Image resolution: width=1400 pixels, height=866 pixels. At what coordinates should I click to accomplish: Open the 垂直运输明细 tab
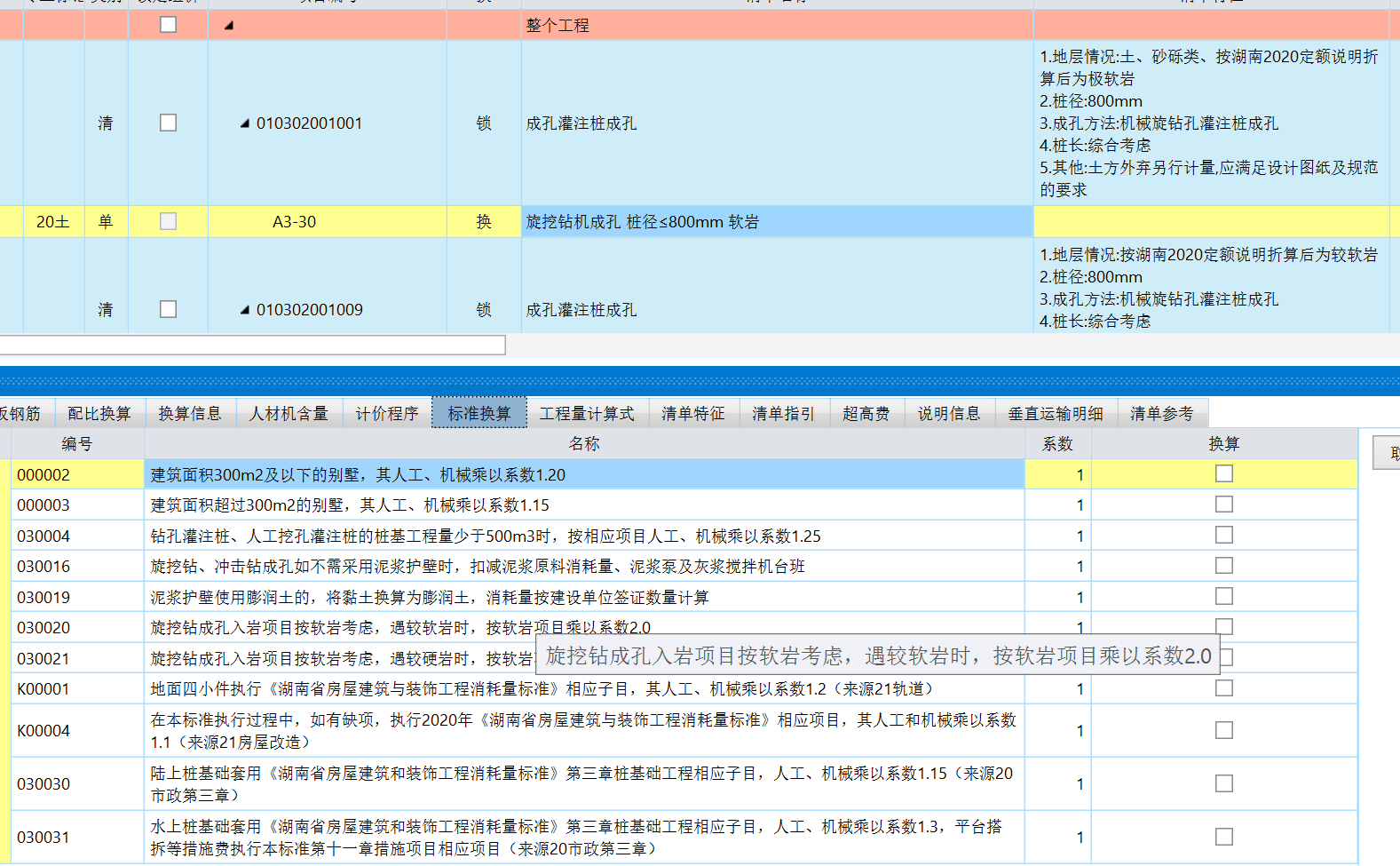[1056, 413]
